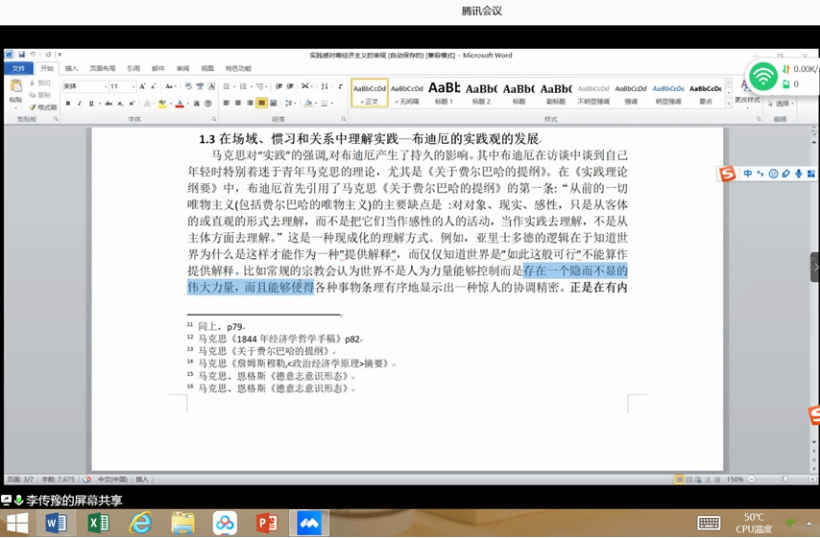Click the yellow text highlight color icon
Image resolution: width=820 pixels, height=538 pixels.
pos(161,103)
